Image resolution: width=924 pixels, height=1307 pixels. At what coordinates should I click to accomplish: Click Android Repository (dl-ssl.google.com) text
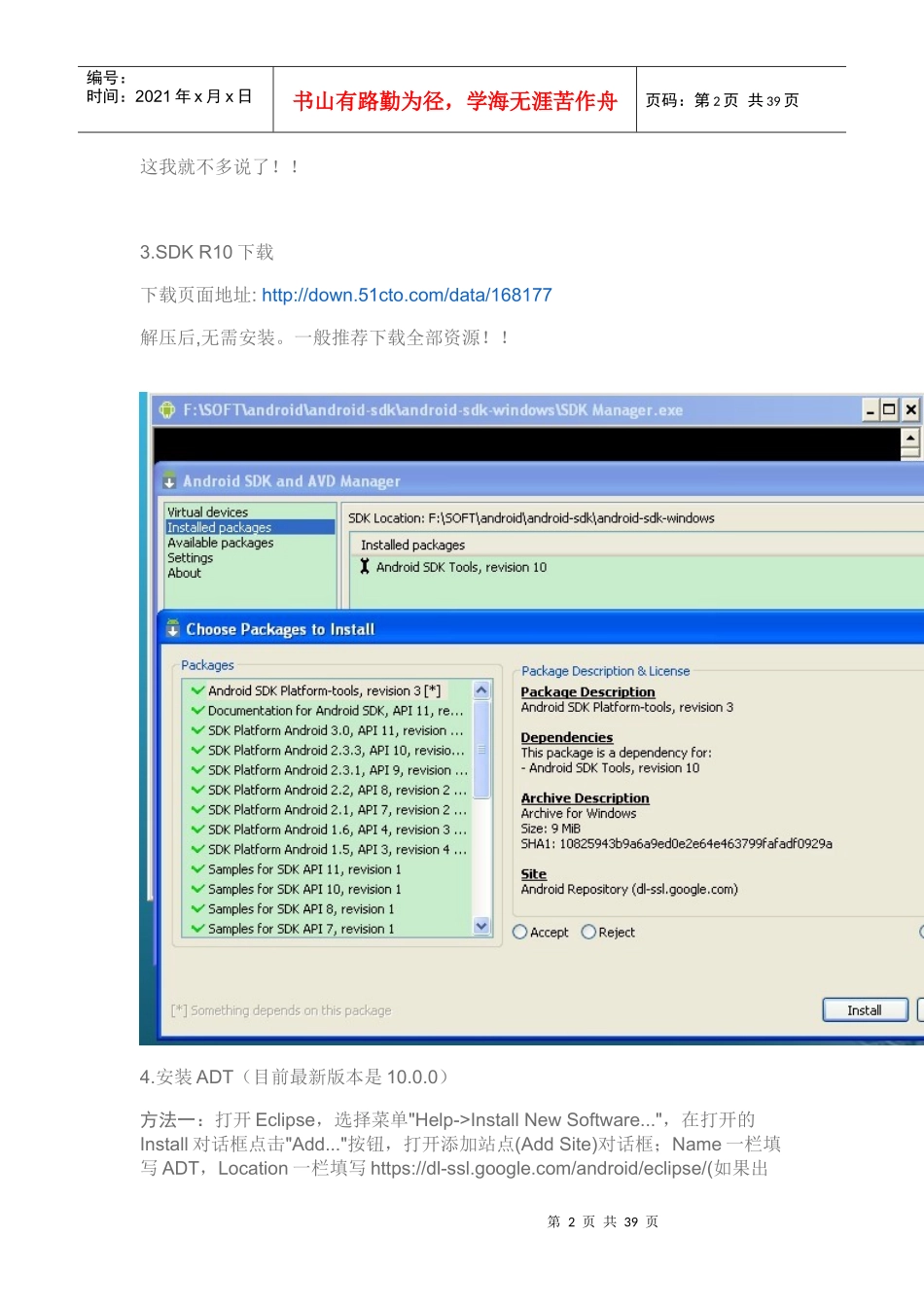click(629, 889)
